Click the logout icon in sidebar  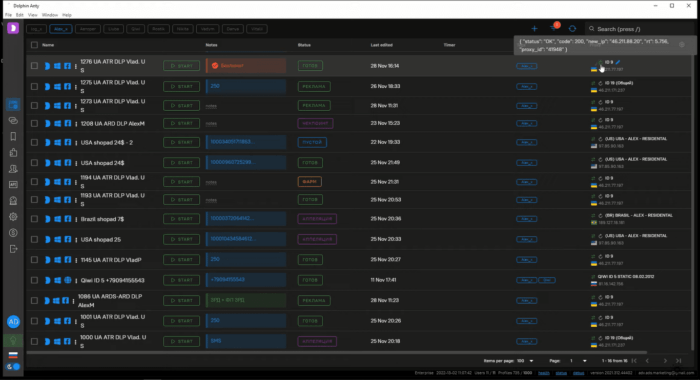tap(13, 249)
